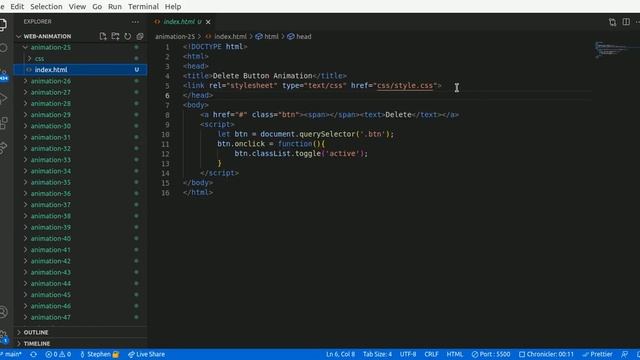Click UTF-8 encoding selector
The image size is (640, 360).
click(x=408, y=354)
